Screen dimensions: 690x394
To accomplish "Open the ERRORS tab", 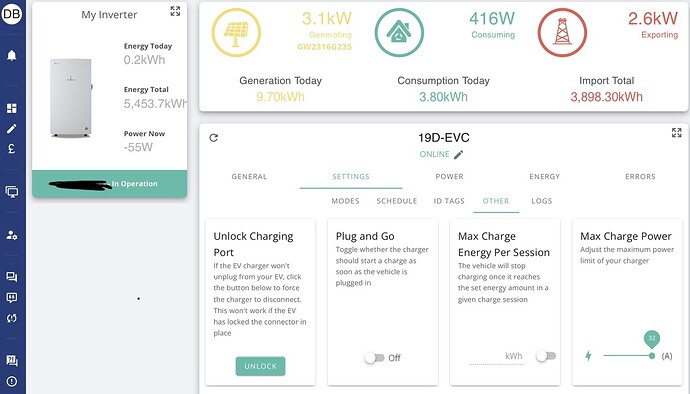I will point(640,177).
